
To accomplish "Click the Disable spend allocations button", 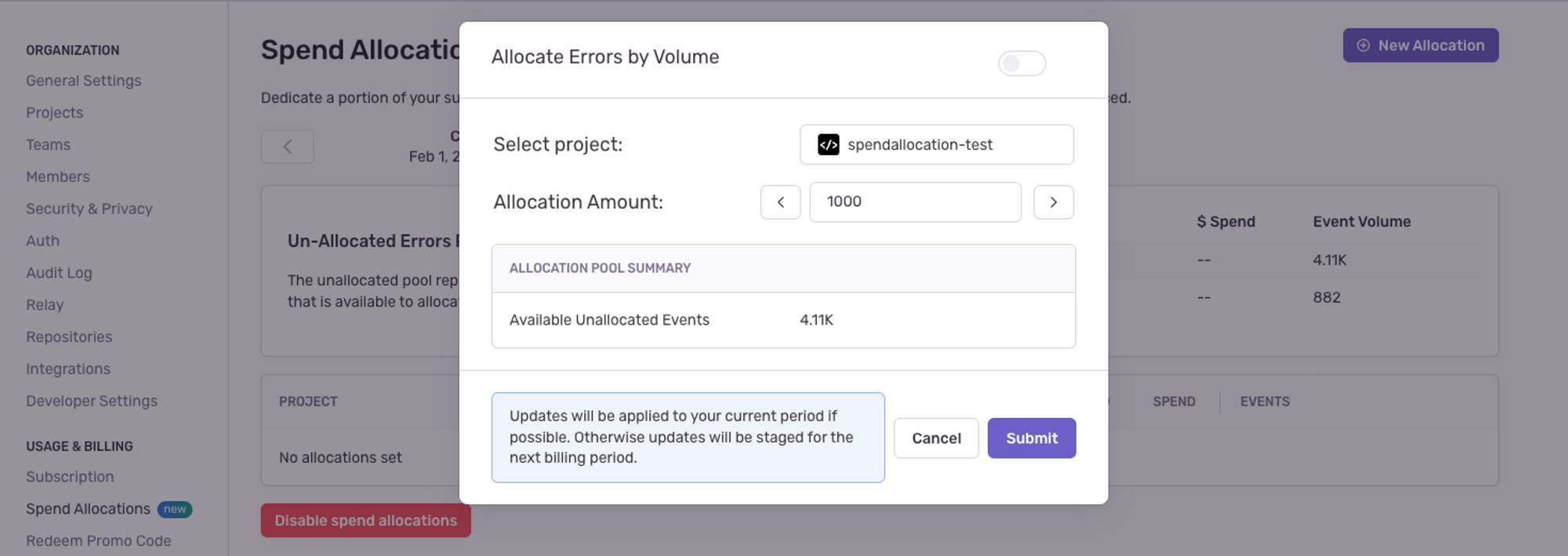I will pyautogui.click(x=365, y=520).
